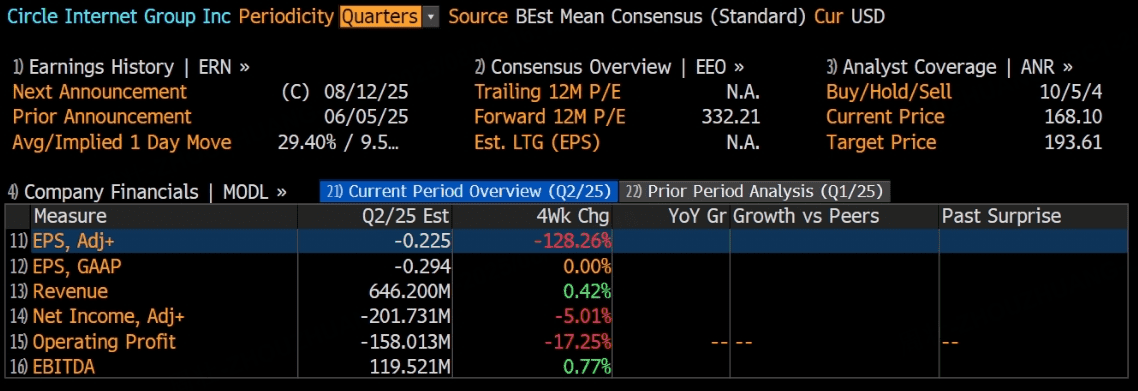
Task: Select the EBITDA measure row
Action: click(569, 366)
